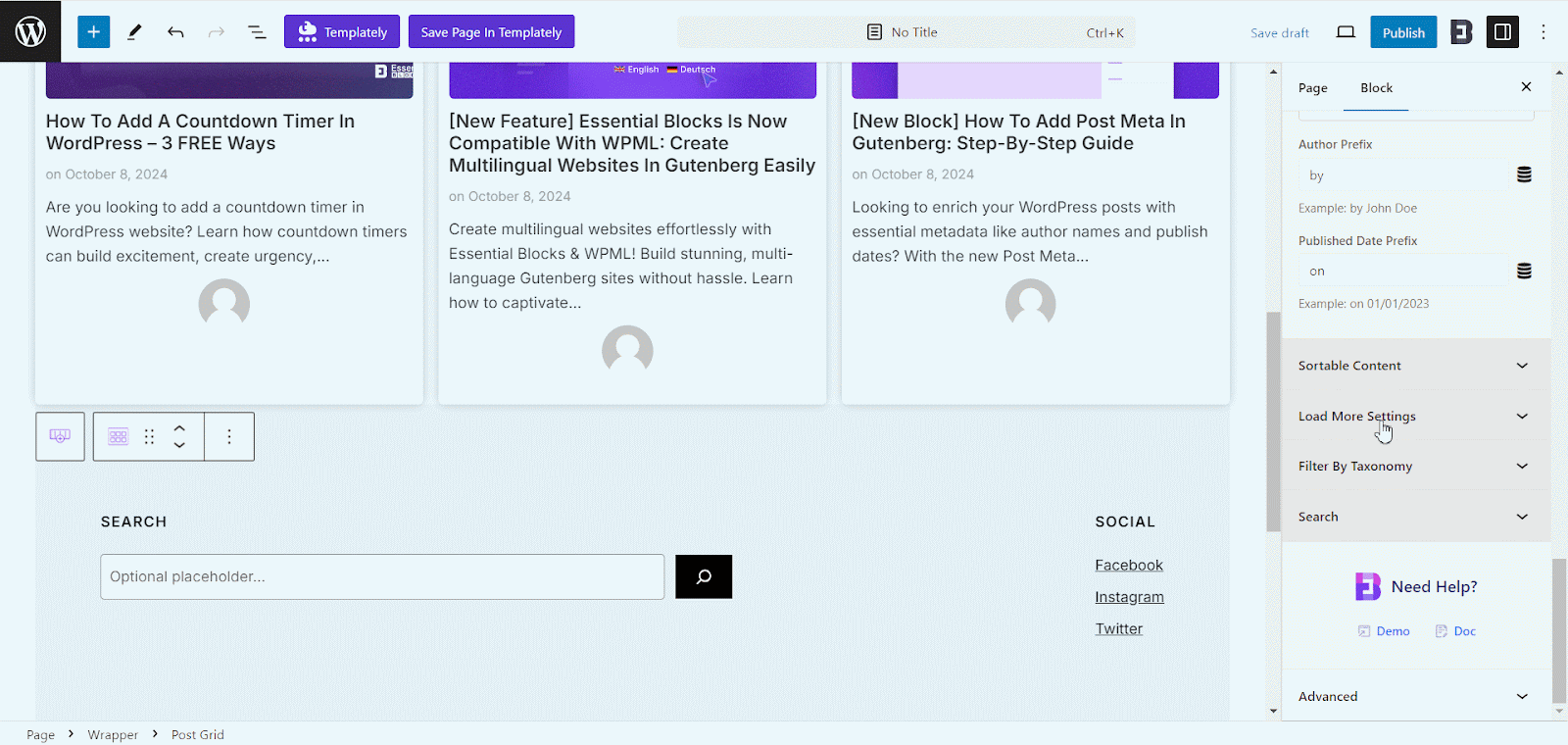Change the Post Grid block type icon
Image resolution: width=1568 pixels, height=745 pixels.
point(119,436)
